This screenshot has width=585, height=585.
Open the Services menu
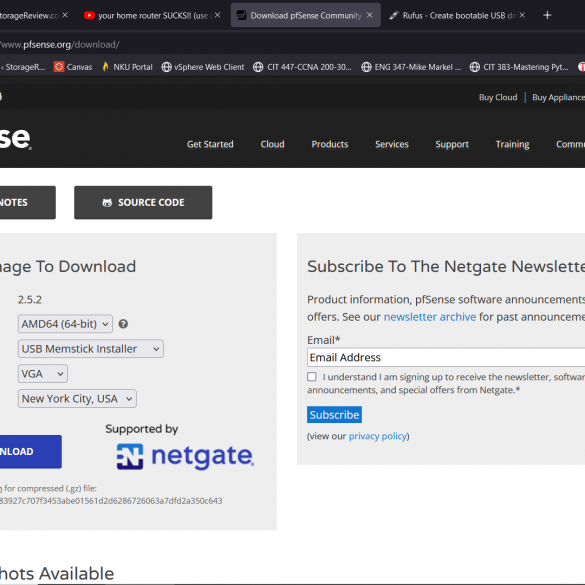[392, 144]
